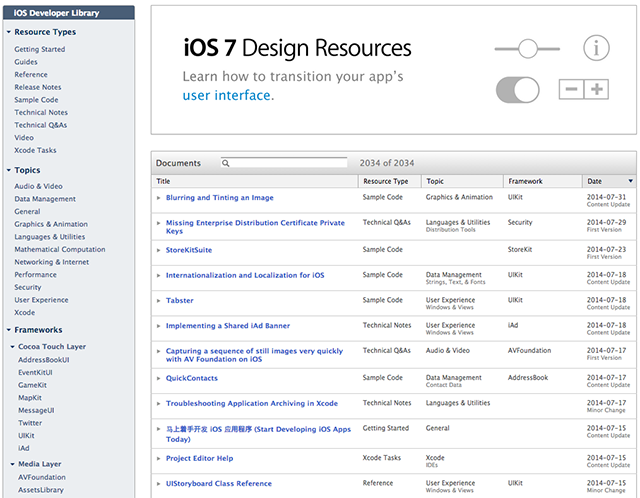
Task: Expand the Blurring and Tinting an Image row
Action: tap(158, 198)
